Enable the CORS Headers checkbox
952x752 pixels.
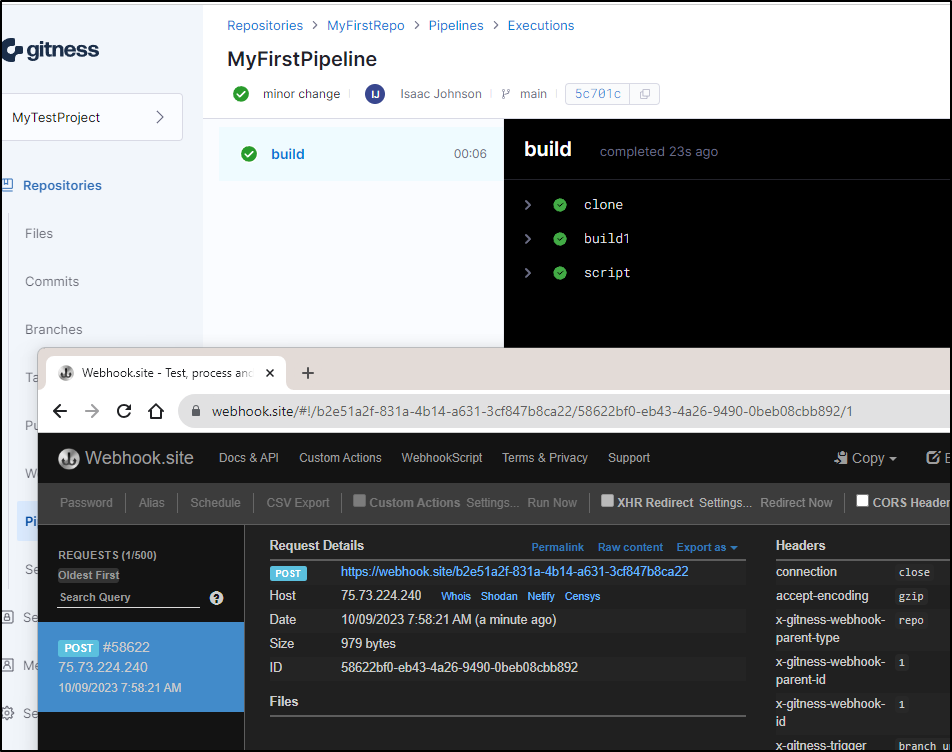862,501
